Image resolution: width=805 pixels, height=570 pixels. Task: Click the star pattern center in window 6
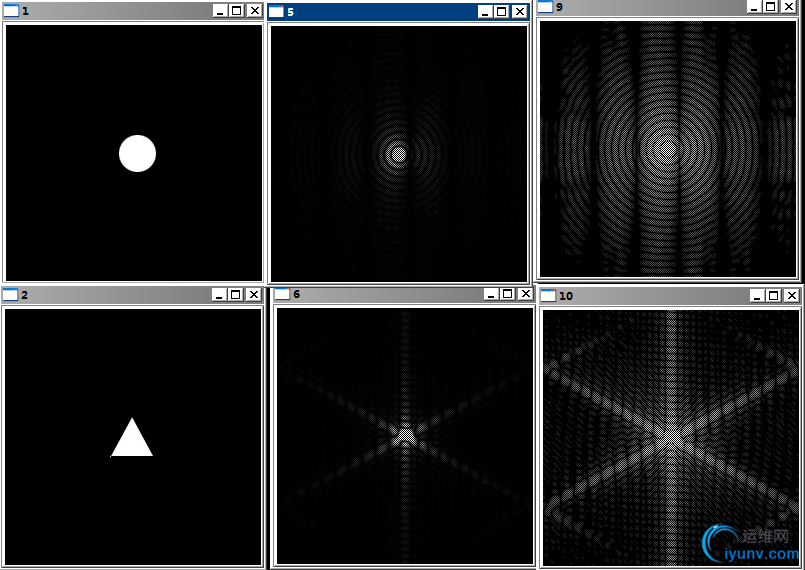406,436
